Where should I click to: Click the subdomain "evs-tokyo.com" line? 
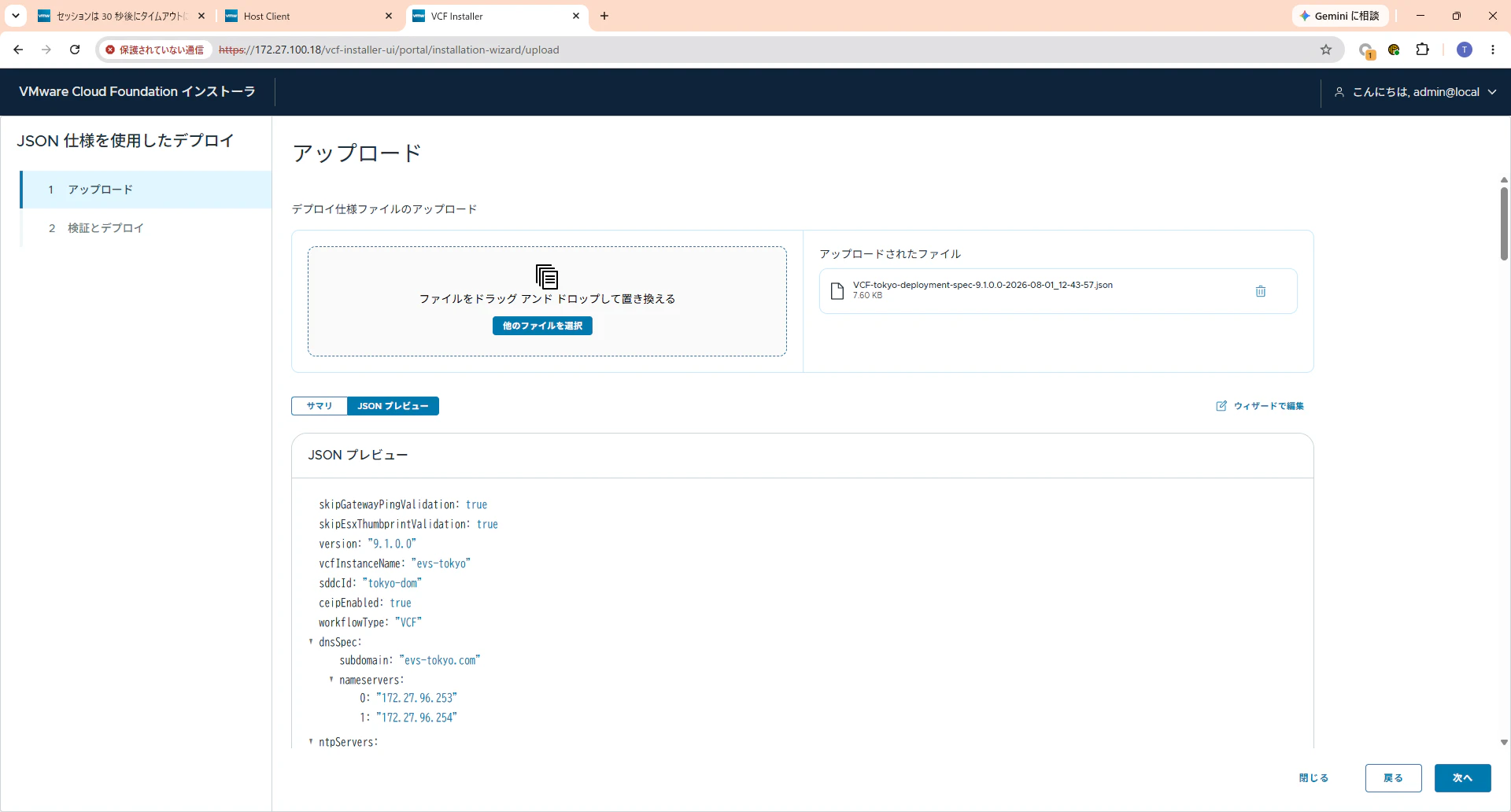(409, 660)
